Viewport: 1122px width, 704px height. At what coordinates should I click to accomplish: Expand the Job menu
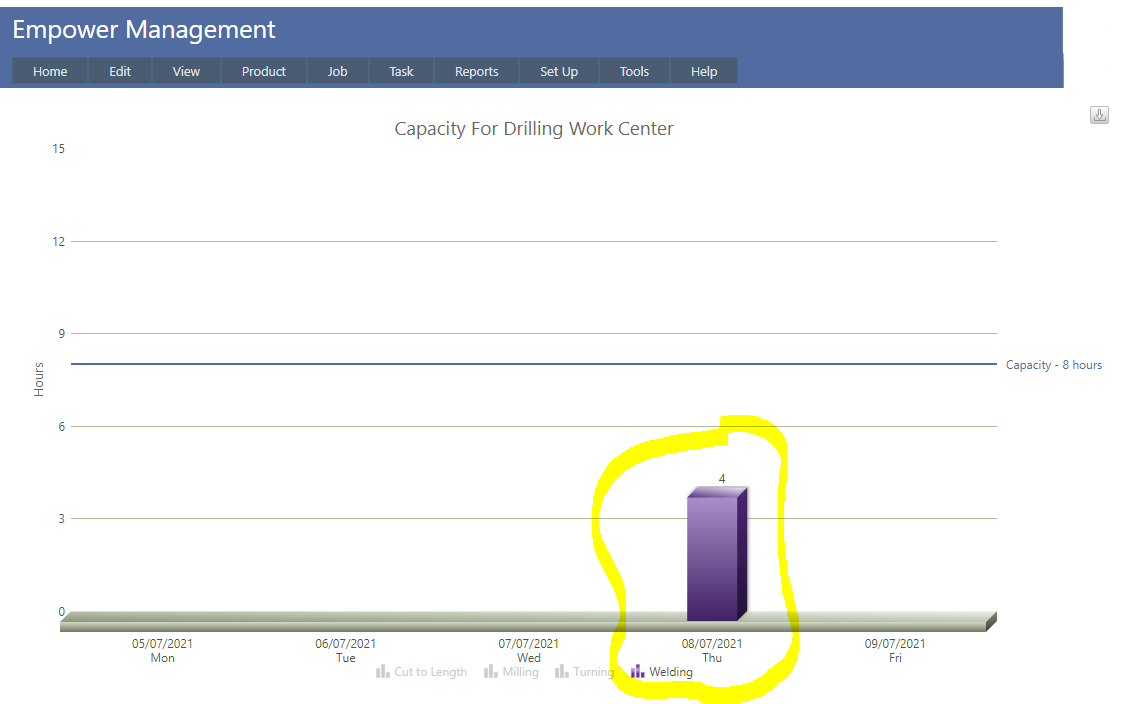(338, 72)
